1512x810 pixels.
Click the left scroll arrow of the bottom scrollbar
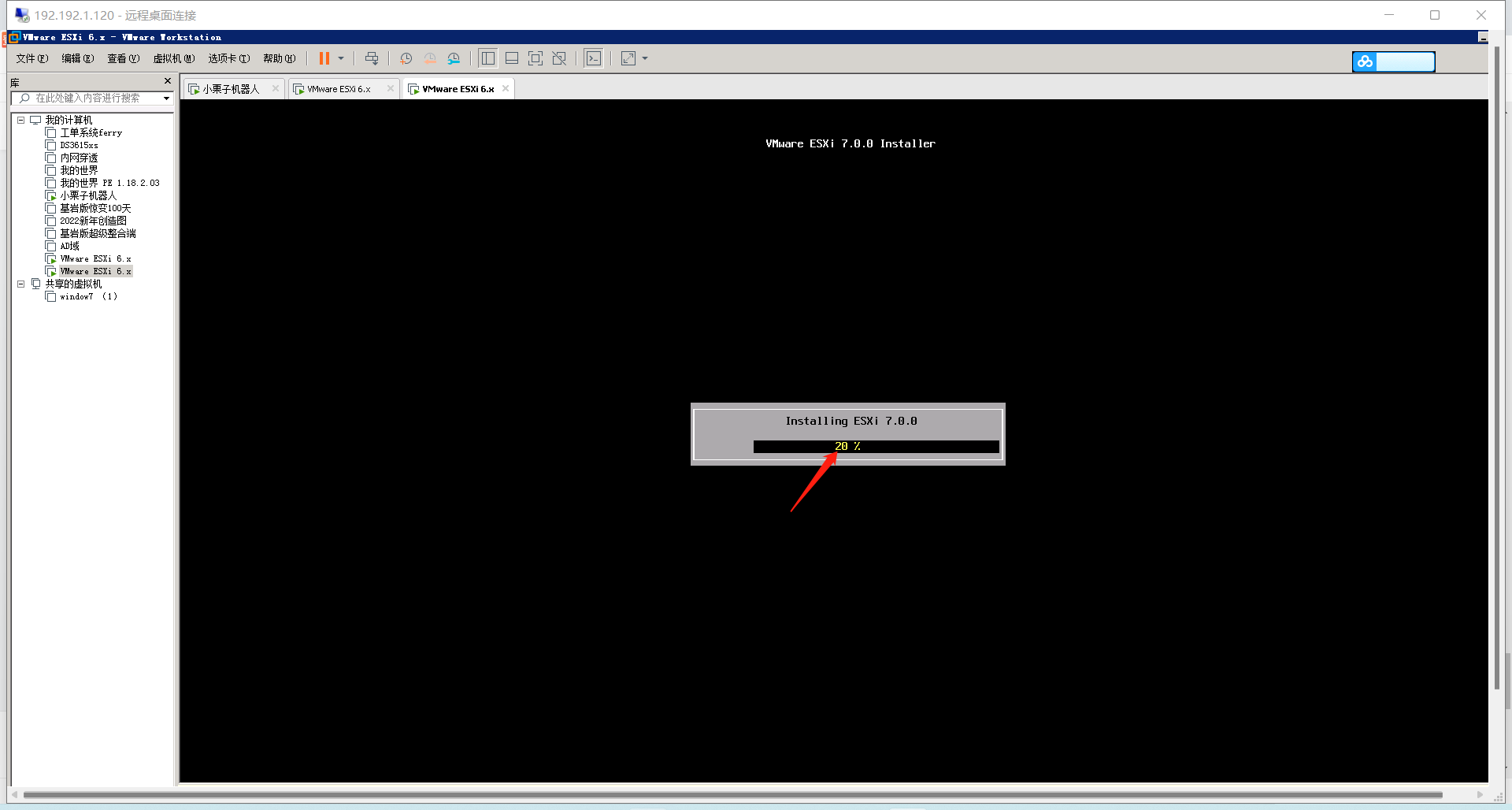(x=15, y=794)
